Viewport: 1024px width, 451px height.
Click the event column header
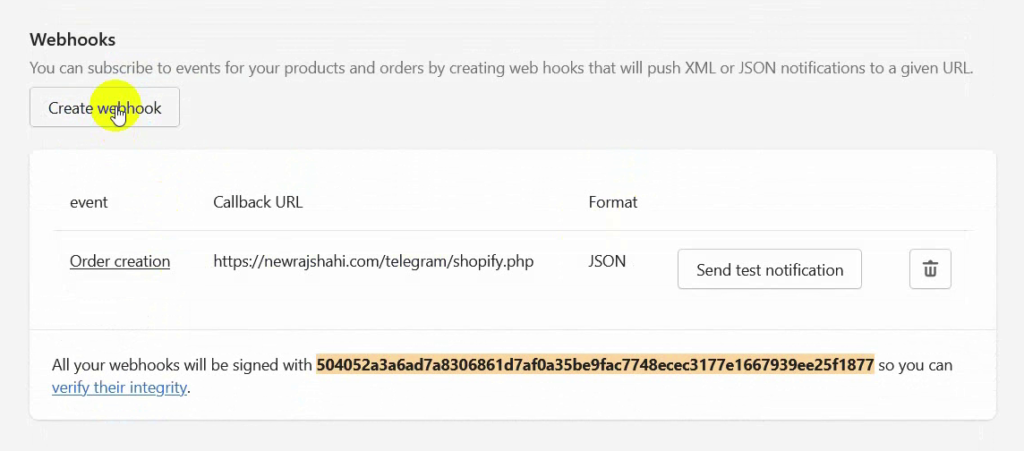click(89, 202)
